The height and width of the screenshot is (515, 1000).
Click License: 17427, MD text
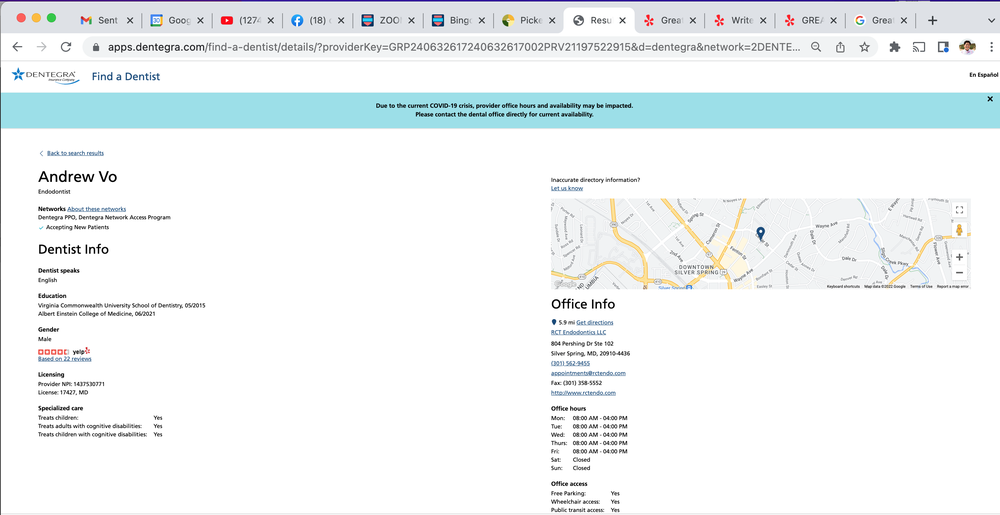[63, 393]
